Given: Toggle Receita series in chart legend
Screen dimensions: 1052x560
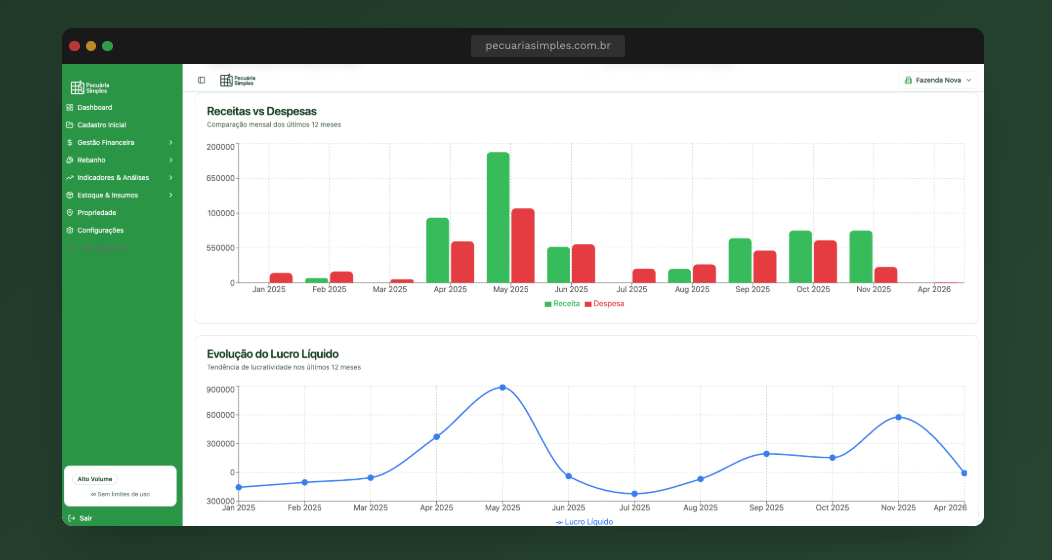Looking at the screenshot, I should (562, 303).
